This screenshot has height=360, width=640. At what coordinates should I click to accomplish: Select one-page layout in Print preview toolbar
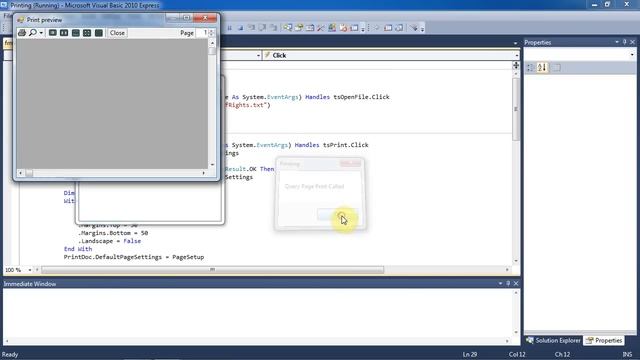point(53,33)
